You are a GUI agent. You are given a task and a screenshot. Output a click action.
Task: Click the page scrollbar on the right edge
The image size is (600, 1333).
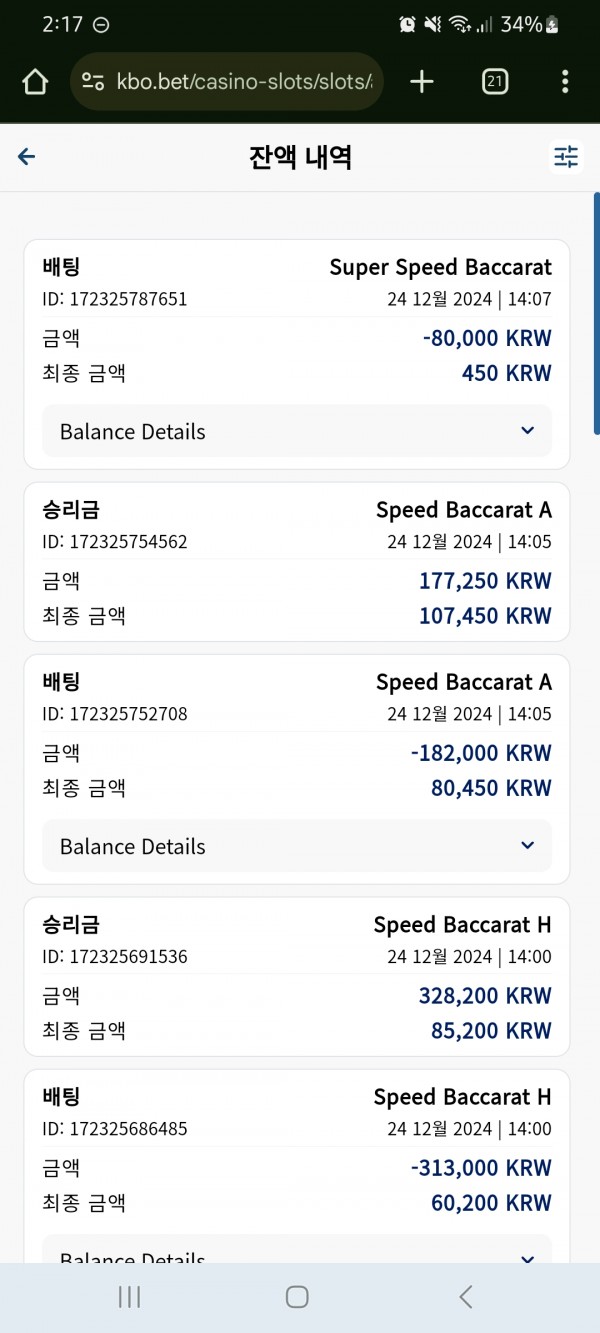(x=596, y=313)
